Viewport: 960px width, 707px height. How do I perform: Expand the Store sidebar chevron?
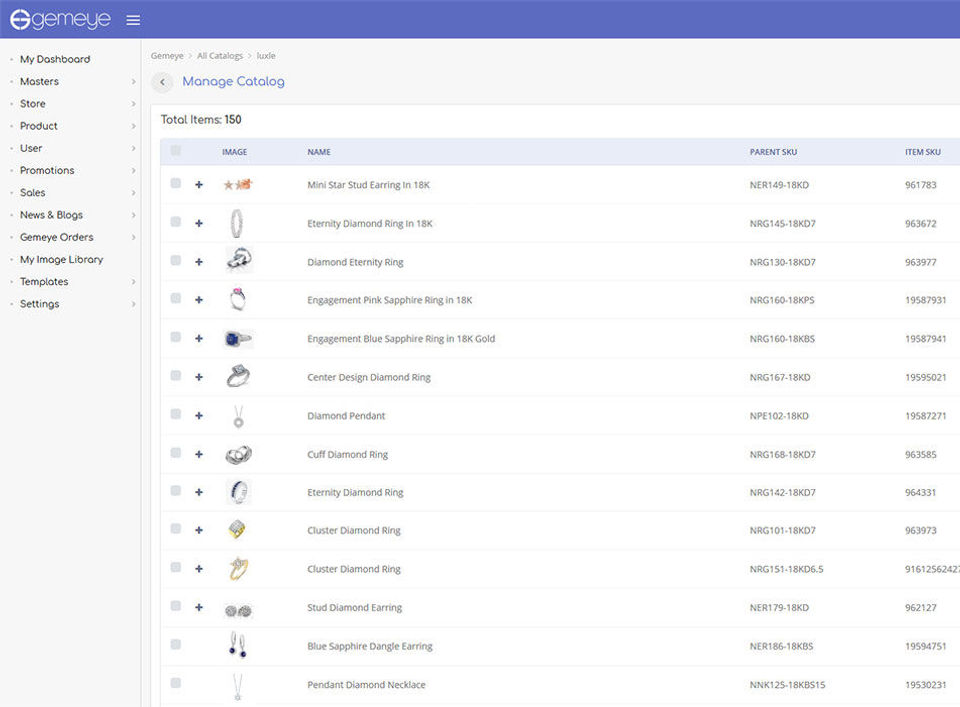coord(133,103)
